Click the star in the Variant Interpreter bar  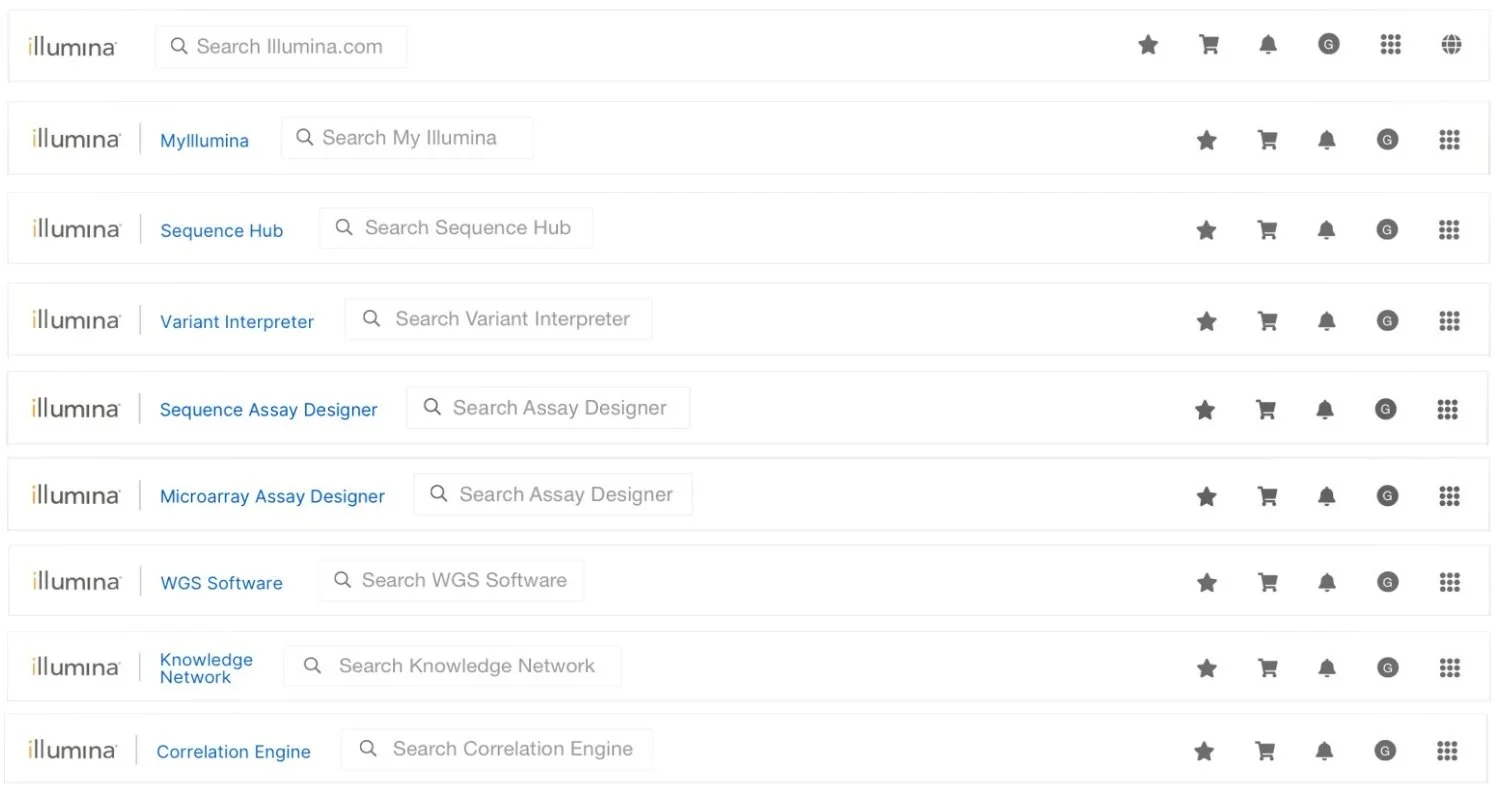click(1206, 321)
